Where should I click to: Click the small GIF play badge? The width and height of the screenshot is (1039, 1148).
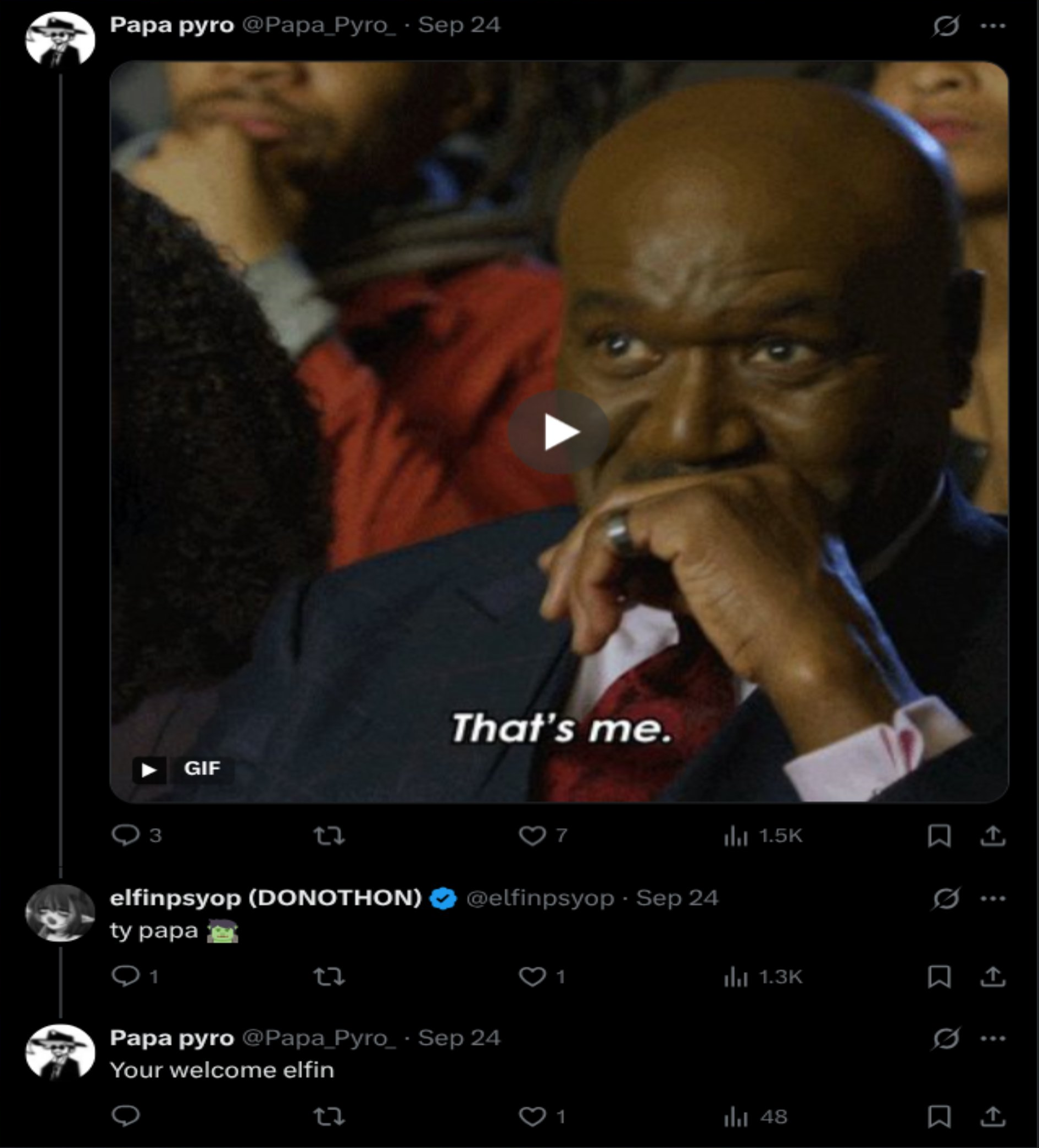point(149,770)
